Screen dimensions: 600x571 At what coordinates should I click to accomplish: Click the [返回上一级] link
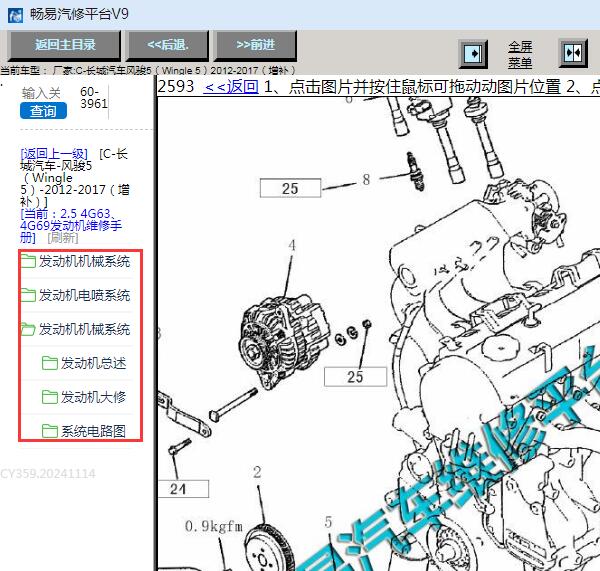click(54, 154)
